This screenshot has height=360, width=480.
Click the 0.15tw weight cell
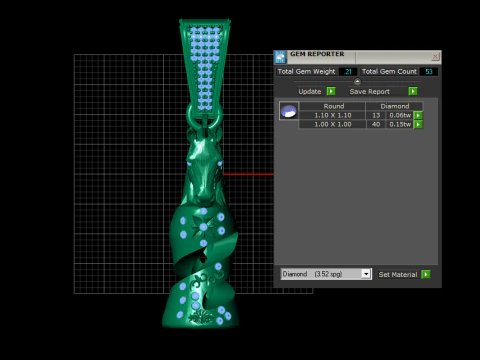point(400,124)
